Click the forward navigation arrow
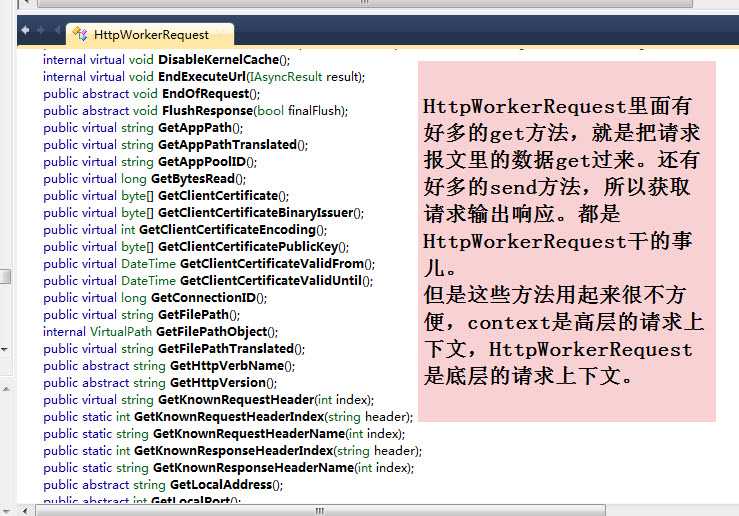 coord(41,30)
